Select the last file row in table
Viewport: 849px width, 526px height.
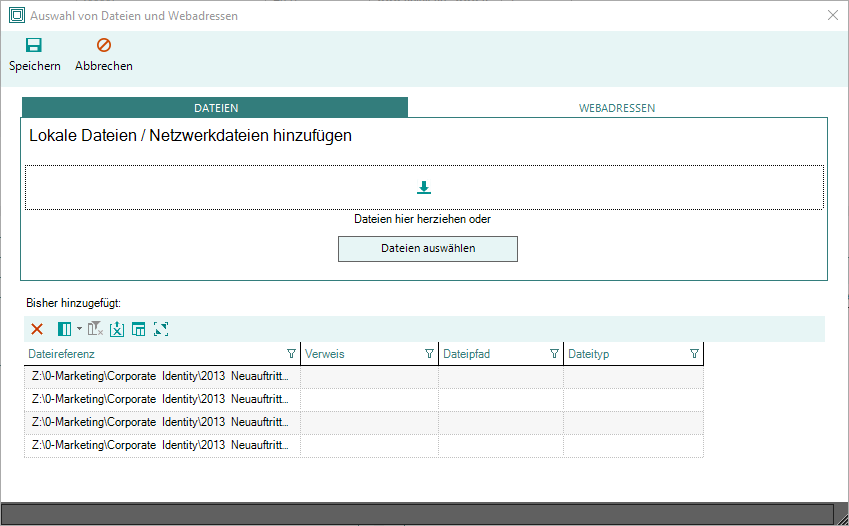coord(160,446)
